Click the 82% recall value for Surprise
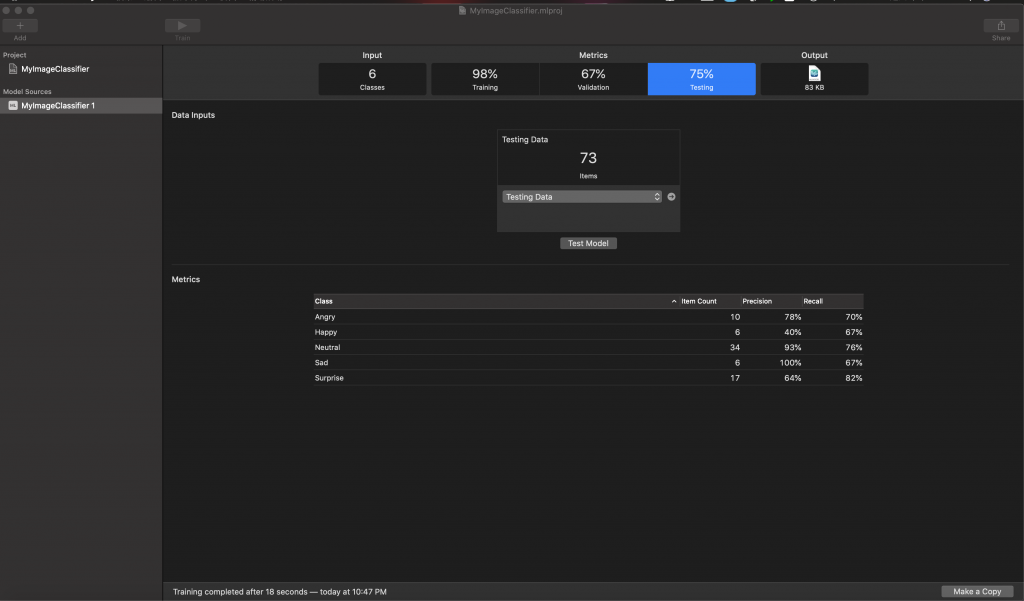1024x601 pixels. point(854,378)
